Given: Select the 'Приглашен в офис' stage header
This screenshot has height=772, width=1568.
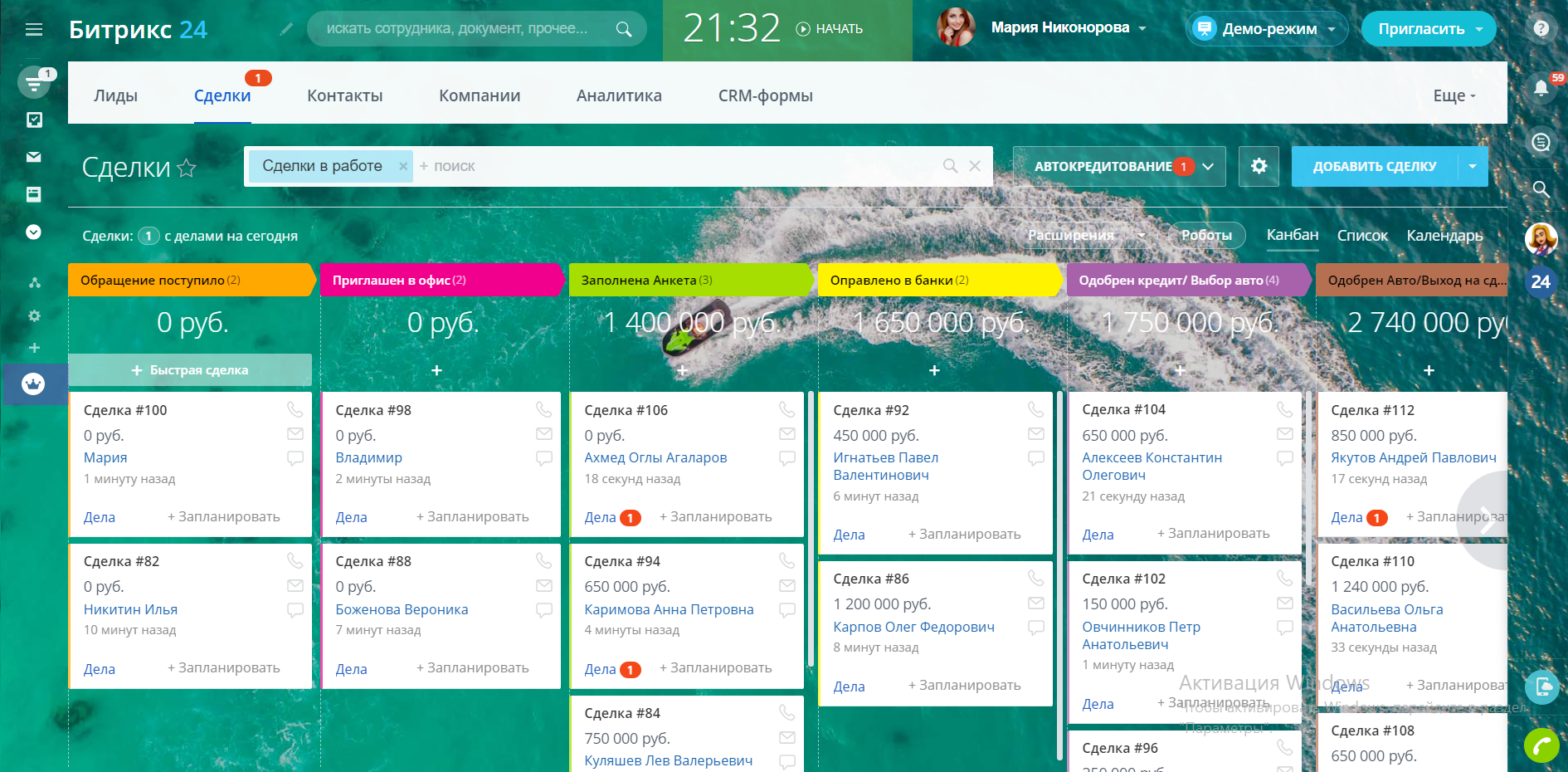Looking at the screenshot, I should [443, 280].
